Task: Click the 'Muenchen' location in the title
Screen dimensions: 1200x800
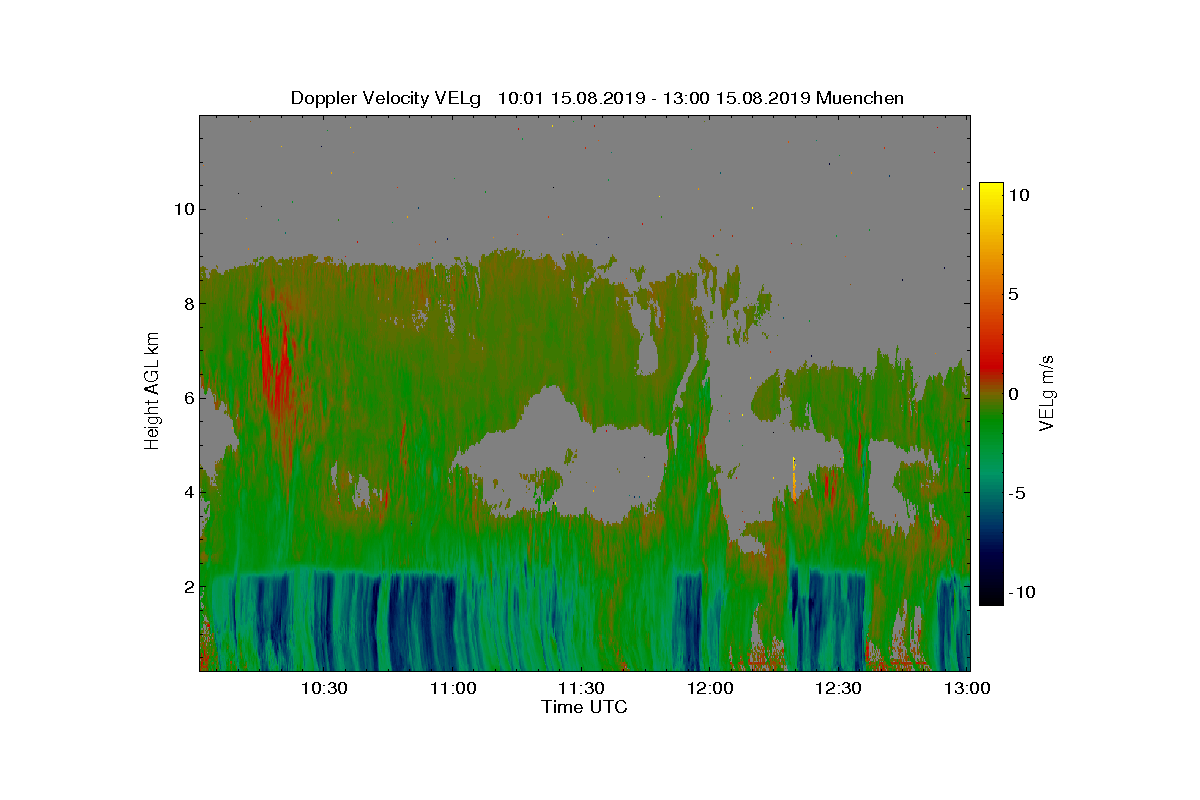Action: 860,98
